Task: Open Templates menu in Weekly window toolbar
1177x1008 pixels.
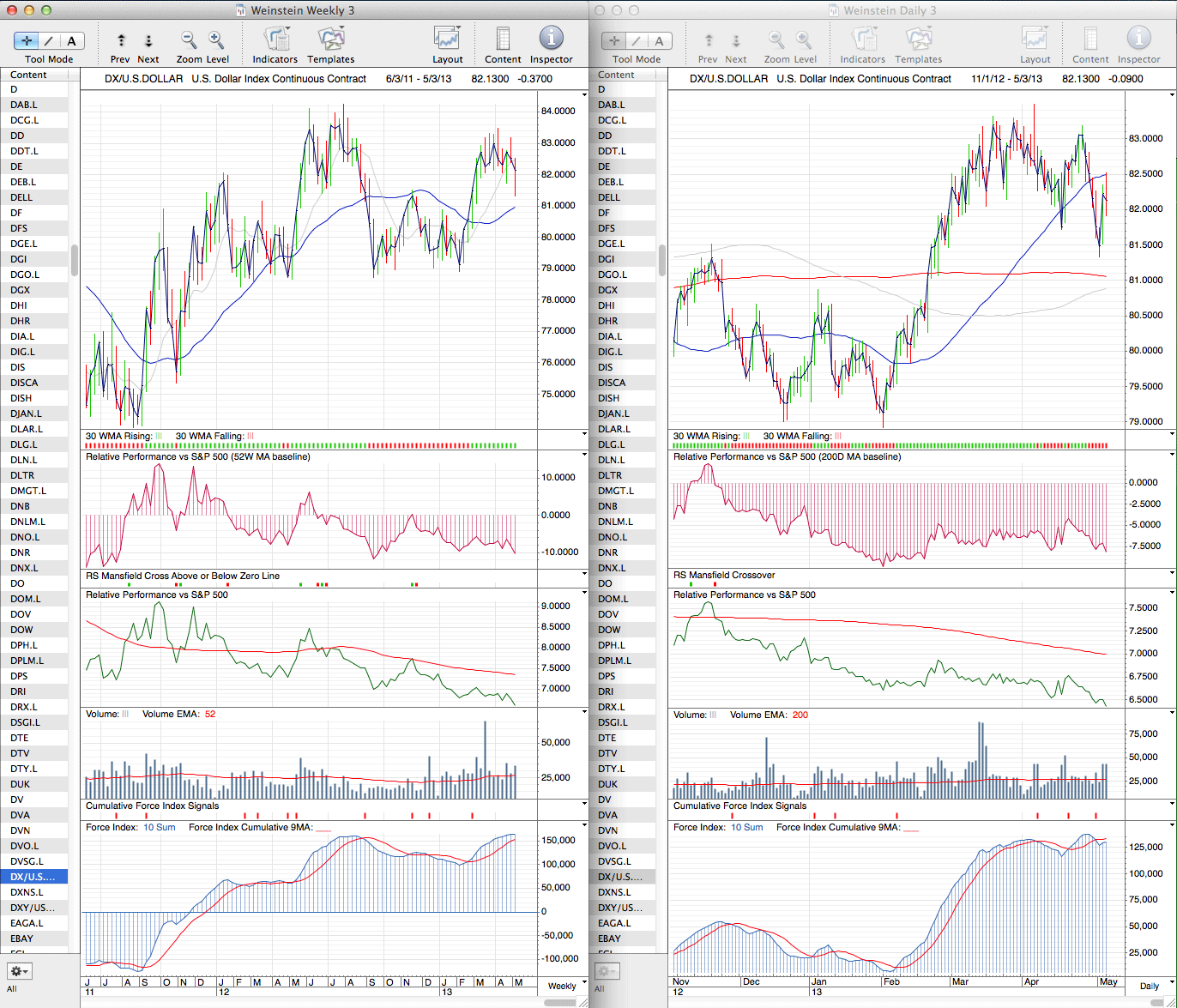Action: tap(330, 39)
